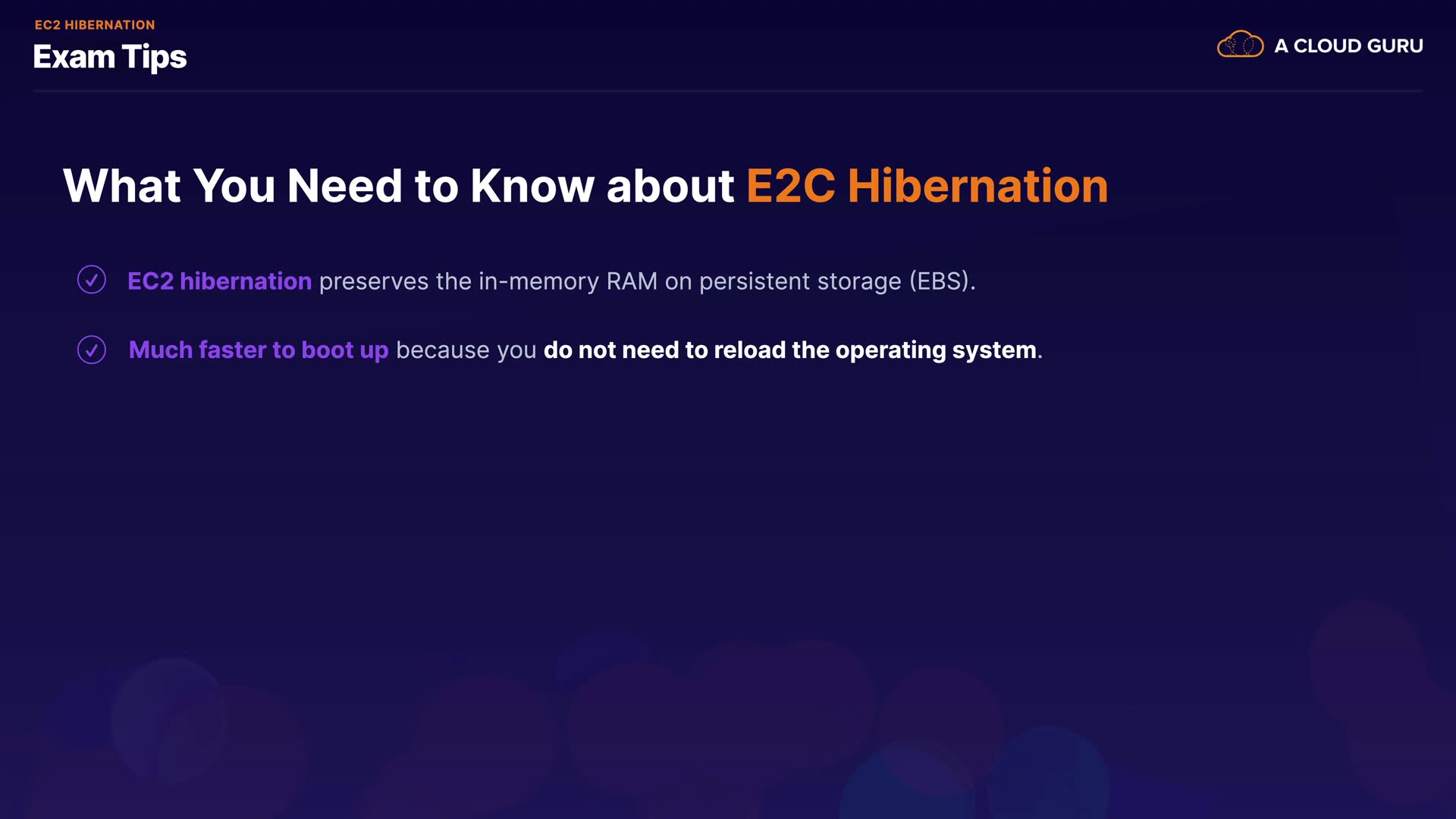The image size is (1456, 819).
Task: Click the checkmark beside Much faster to boot up
Action: click(92, 350)
